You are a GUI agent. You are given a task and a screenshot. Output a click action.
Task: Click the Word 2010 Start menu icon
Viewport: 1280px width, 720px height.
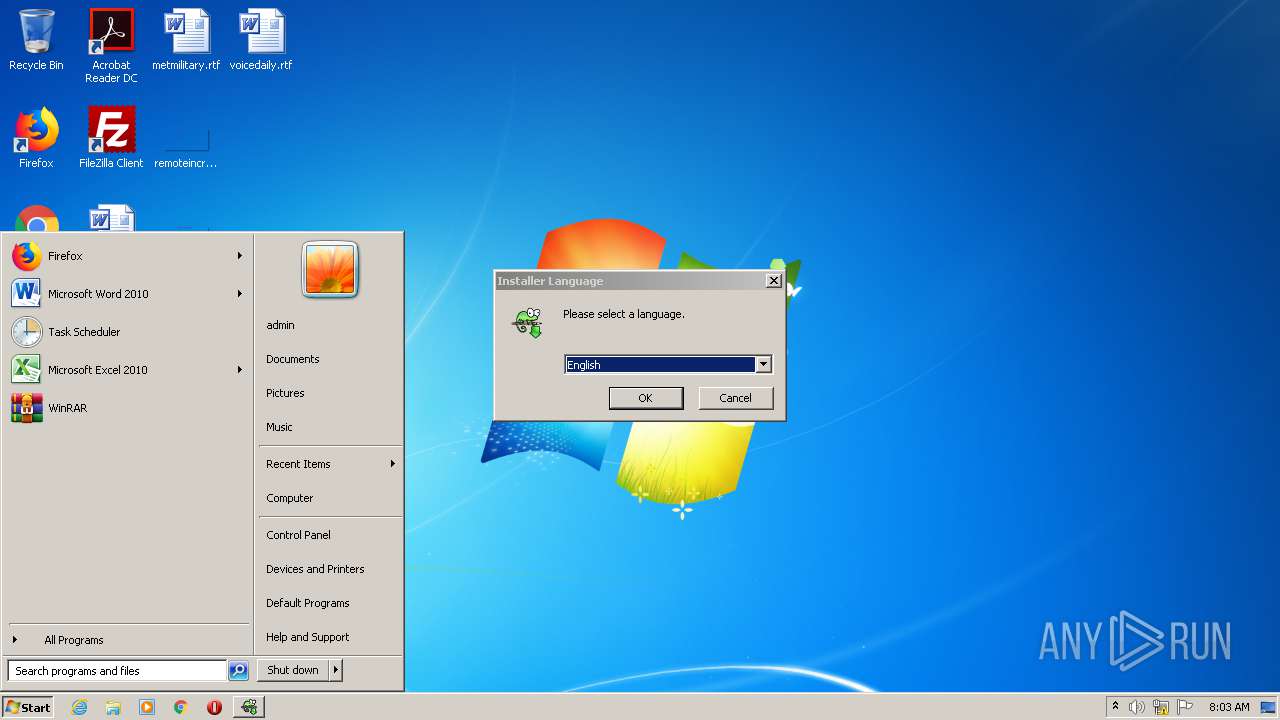point(27,294)
